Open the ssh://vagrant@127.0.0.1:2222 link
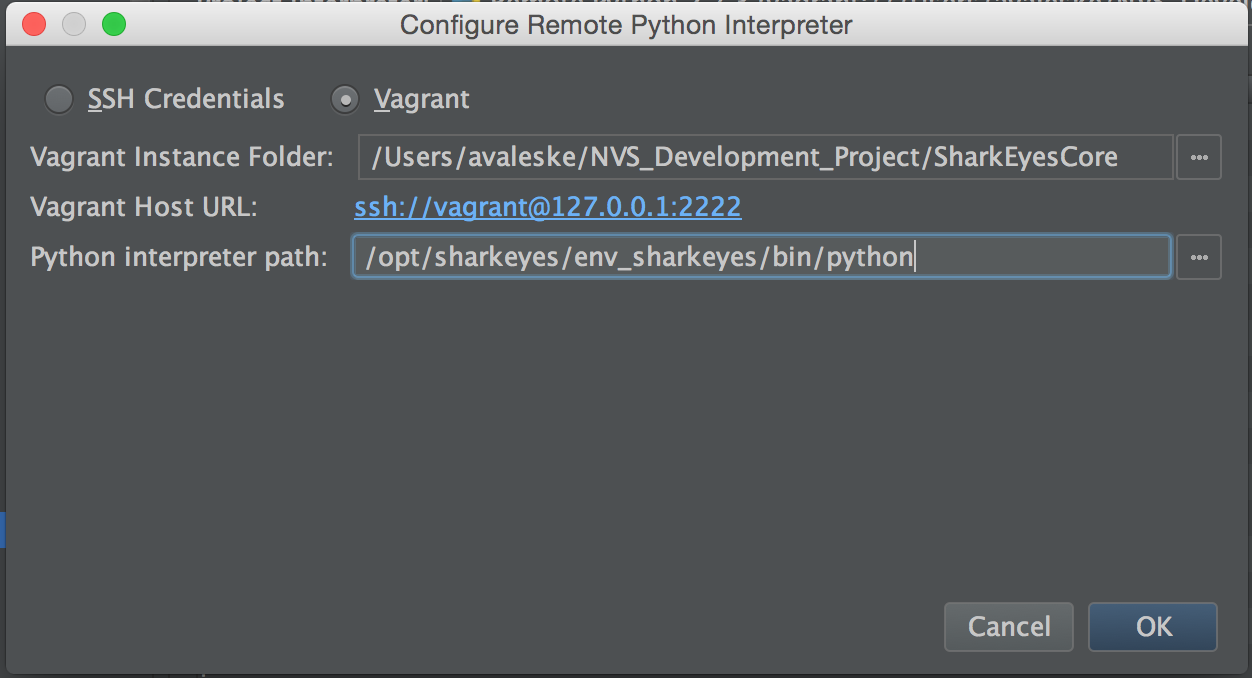1252x678 pixels. pos(548,207)
